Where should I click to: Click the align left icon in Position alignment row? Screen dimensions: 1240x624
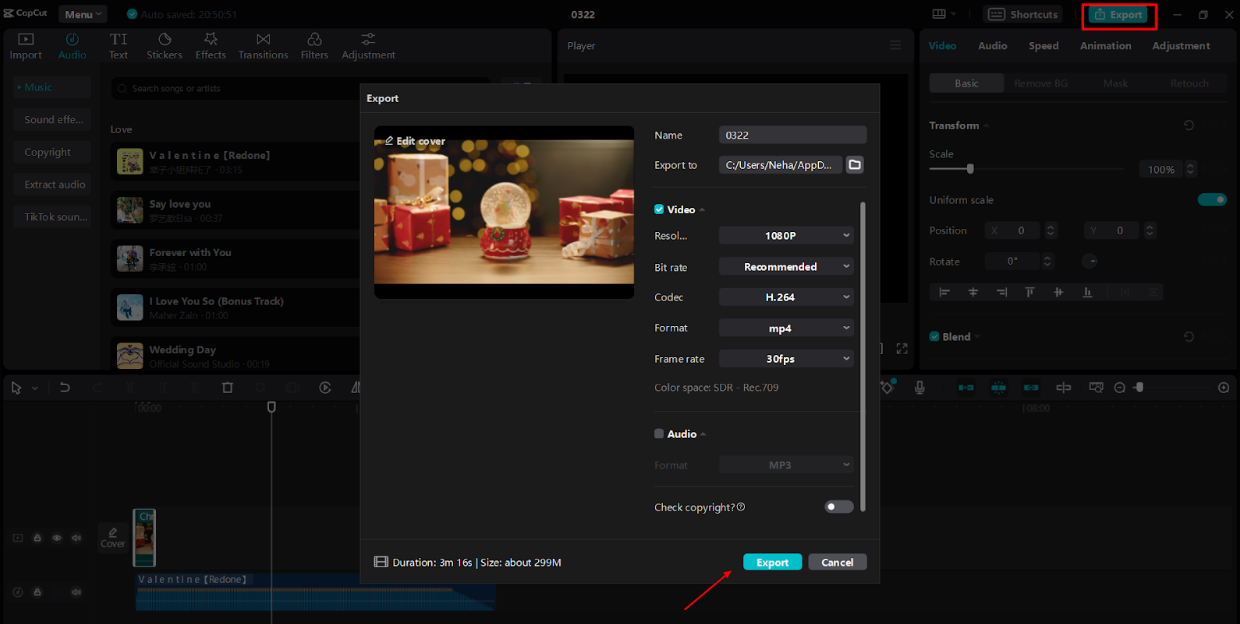944,292
